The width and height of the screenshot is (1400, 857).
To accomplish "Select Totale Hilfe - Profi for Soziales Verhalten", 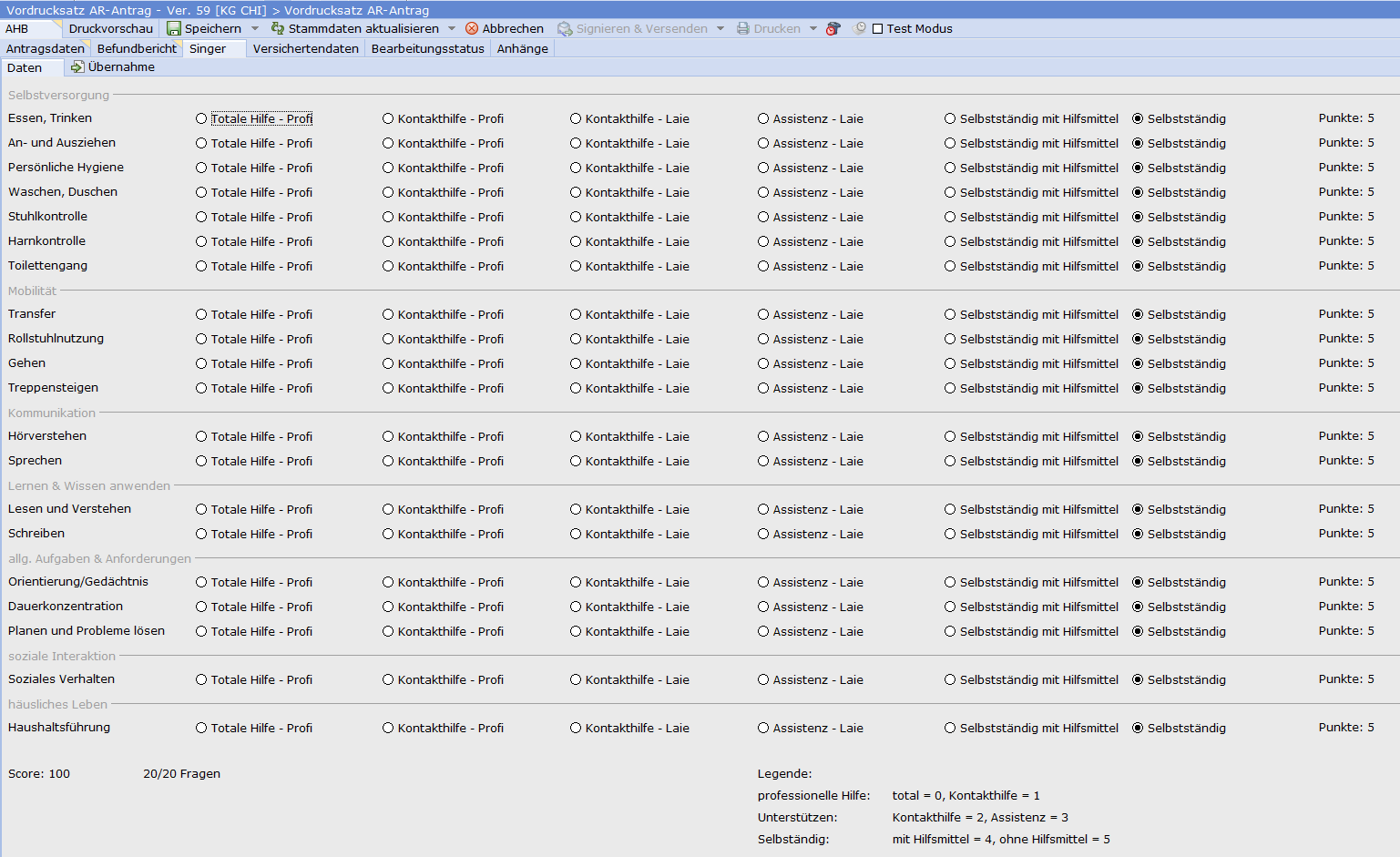I will [201, 680].
